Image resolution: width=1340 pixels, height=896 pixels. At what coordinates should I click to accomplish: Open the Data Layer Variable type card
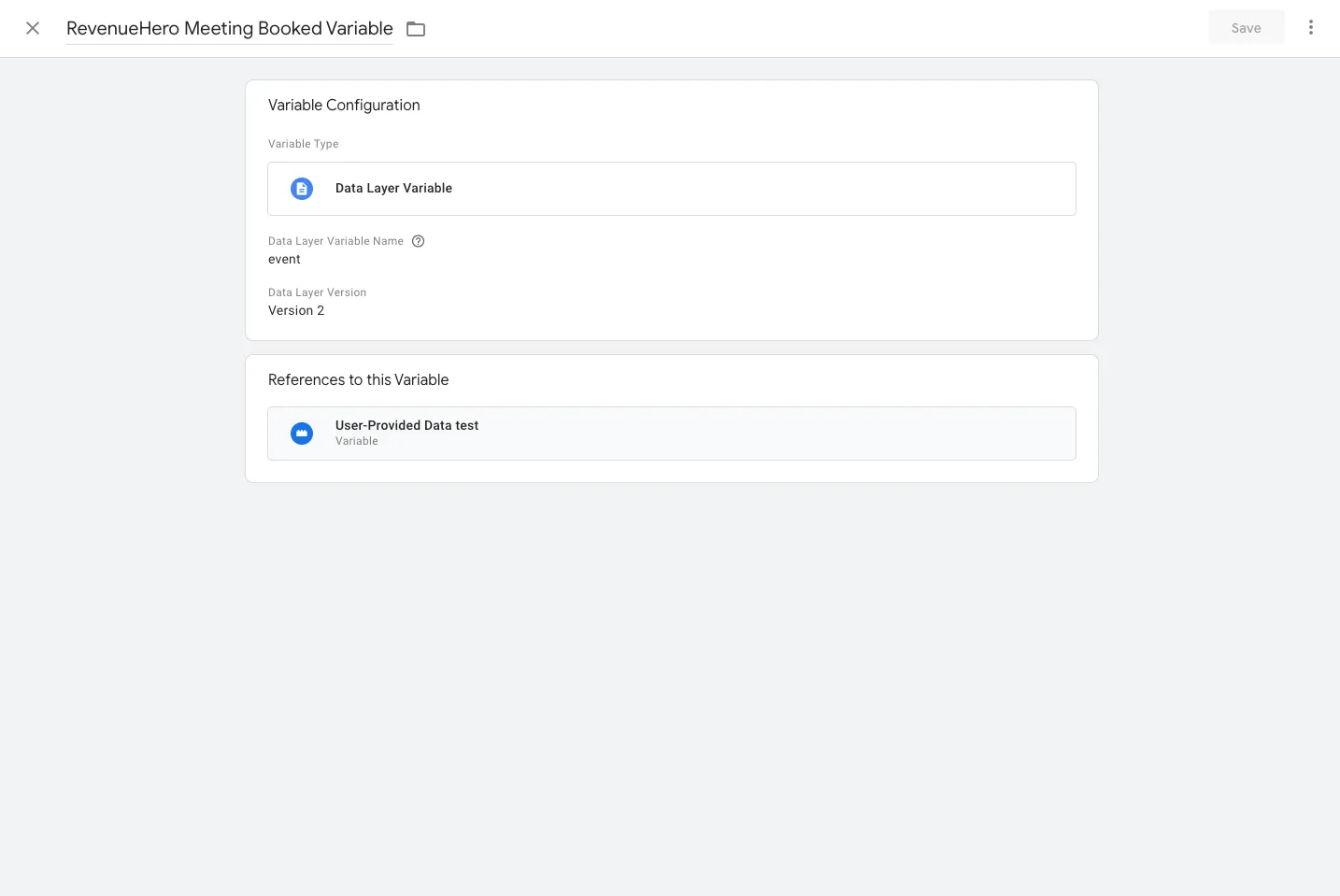(x=671, y=189)
